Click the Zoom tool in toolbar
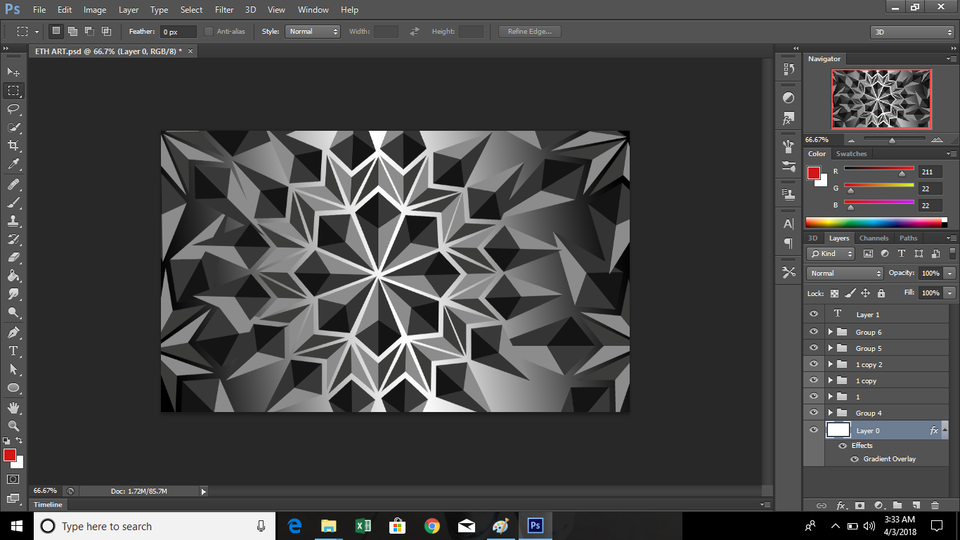 click(14, 426)
